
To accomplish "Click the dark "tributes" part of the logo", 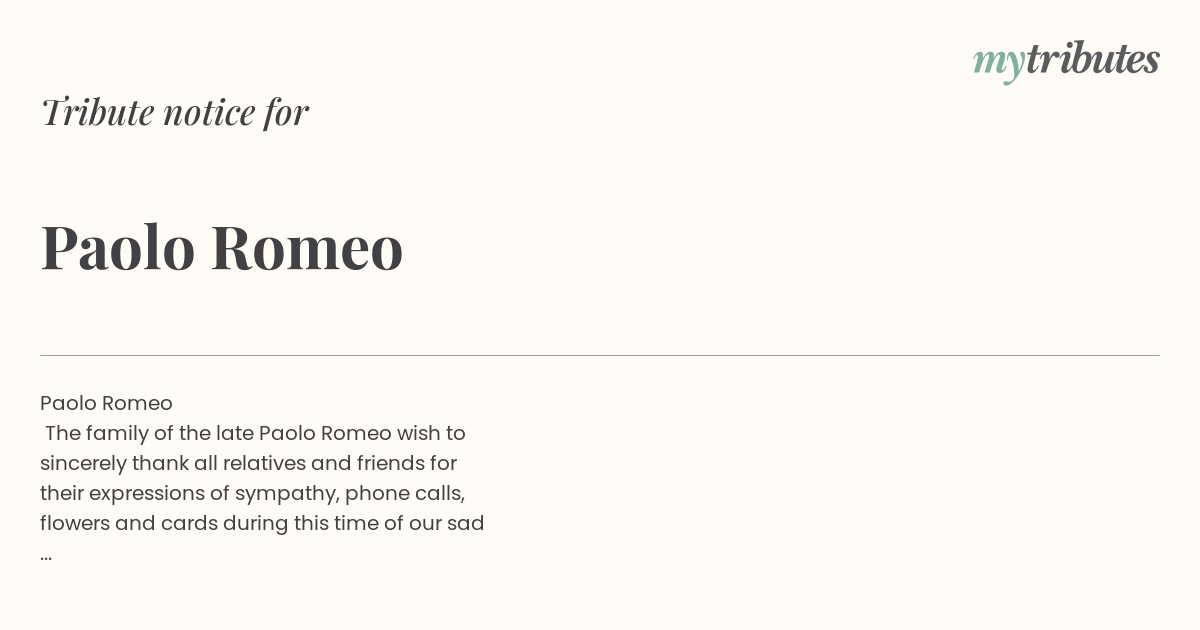I will [1092, 59].
